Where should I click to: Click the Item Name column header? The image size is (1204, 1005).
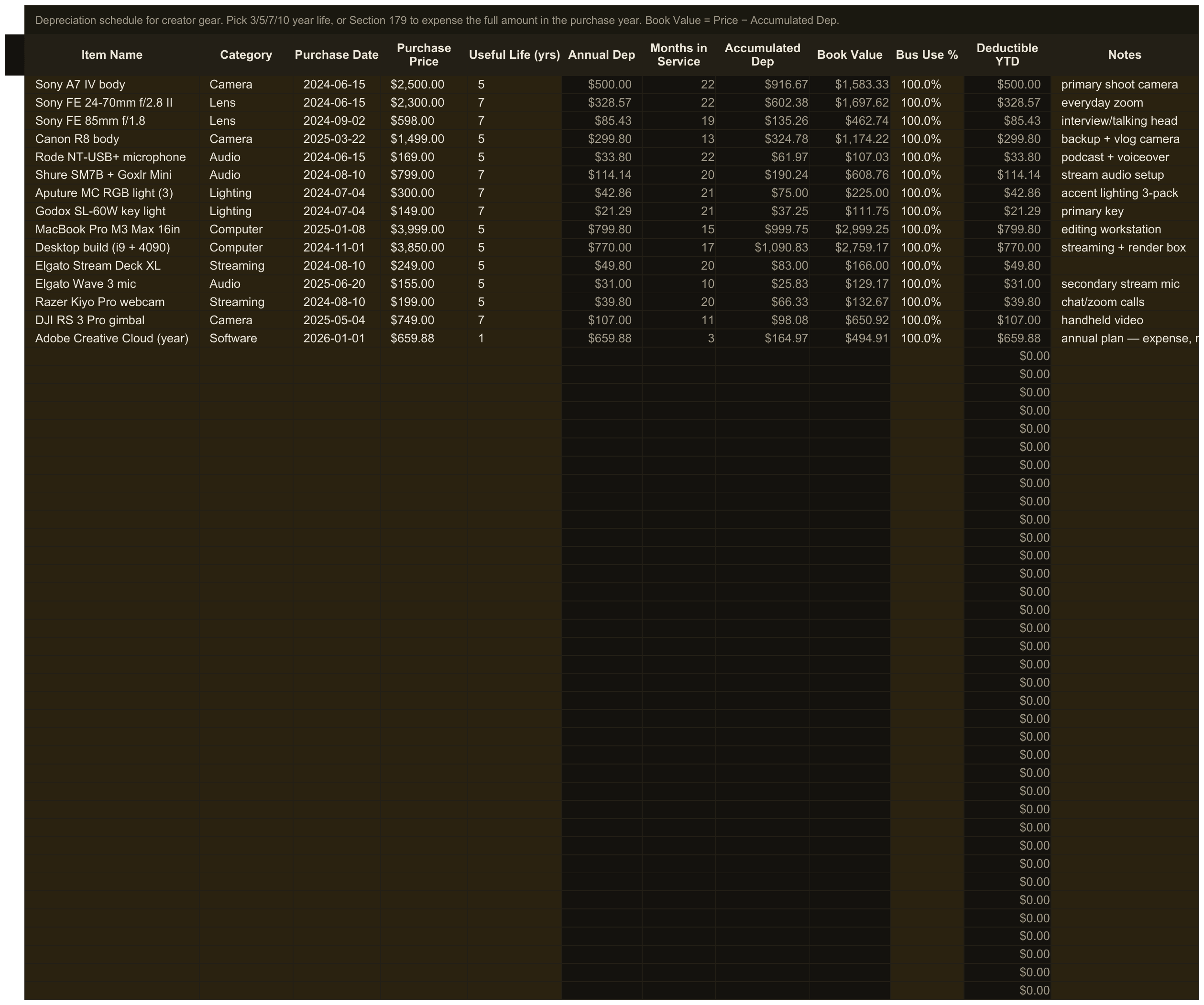coord(112,55)
